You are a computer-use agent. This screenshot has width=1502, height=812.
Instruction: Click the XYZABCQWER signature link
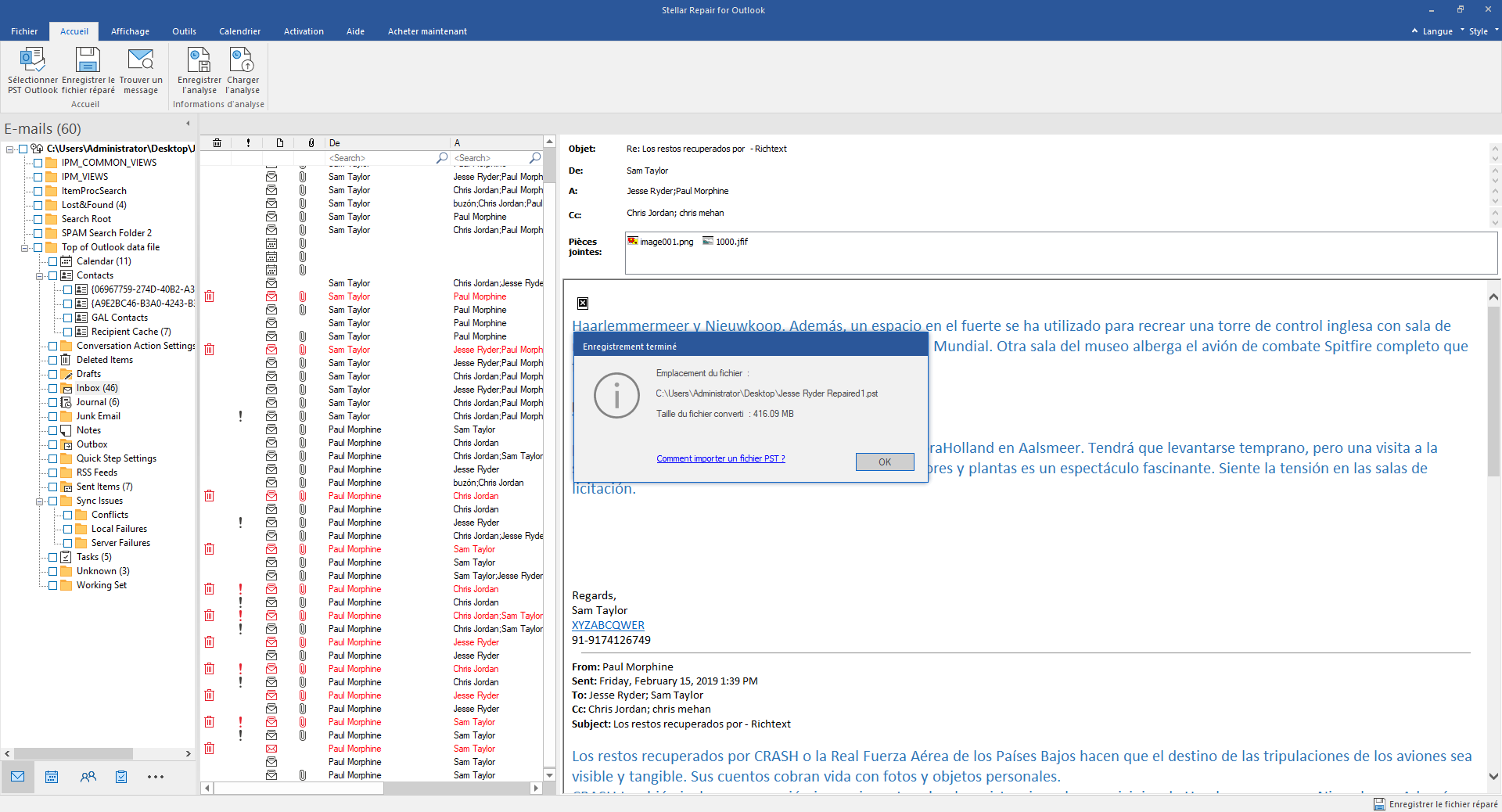(x=608, y=625)
